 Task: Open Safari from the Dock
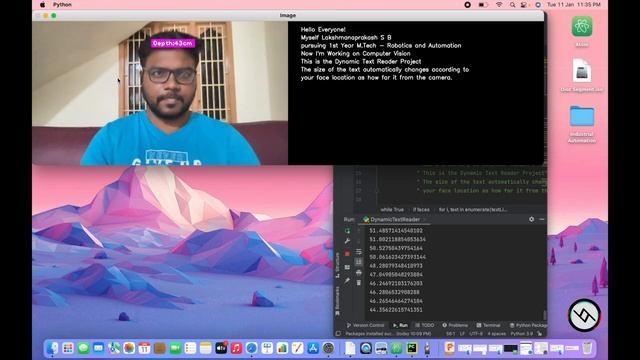point(251,348)
